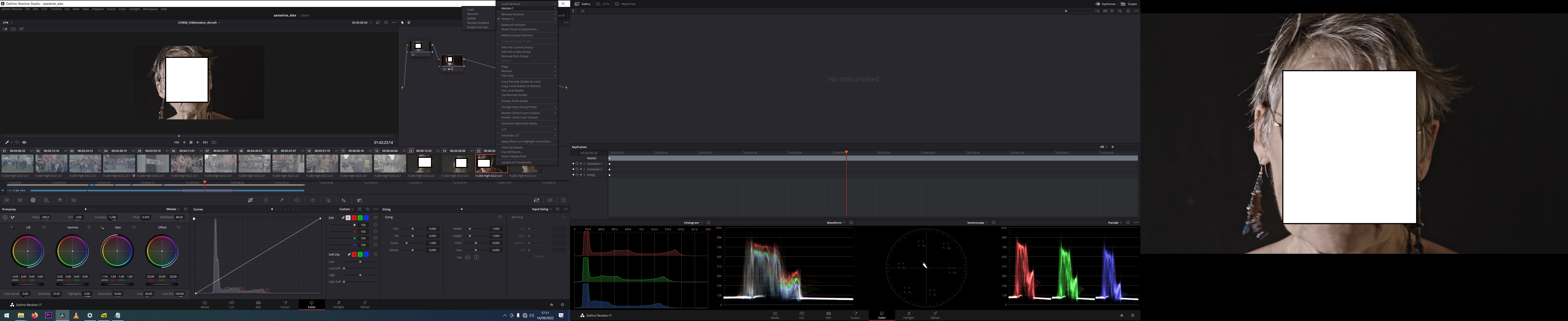Open the Magic Mask palette icon
This screenshot has height=321, width=1568.
tap(329, 200)
